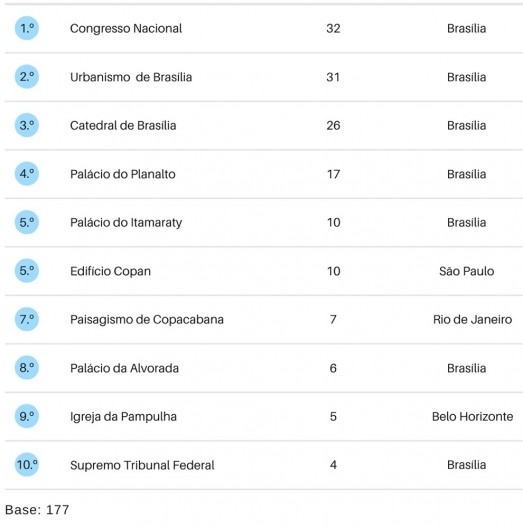
Task: Click the Base: 177 footnote
Action: point(37,510)
